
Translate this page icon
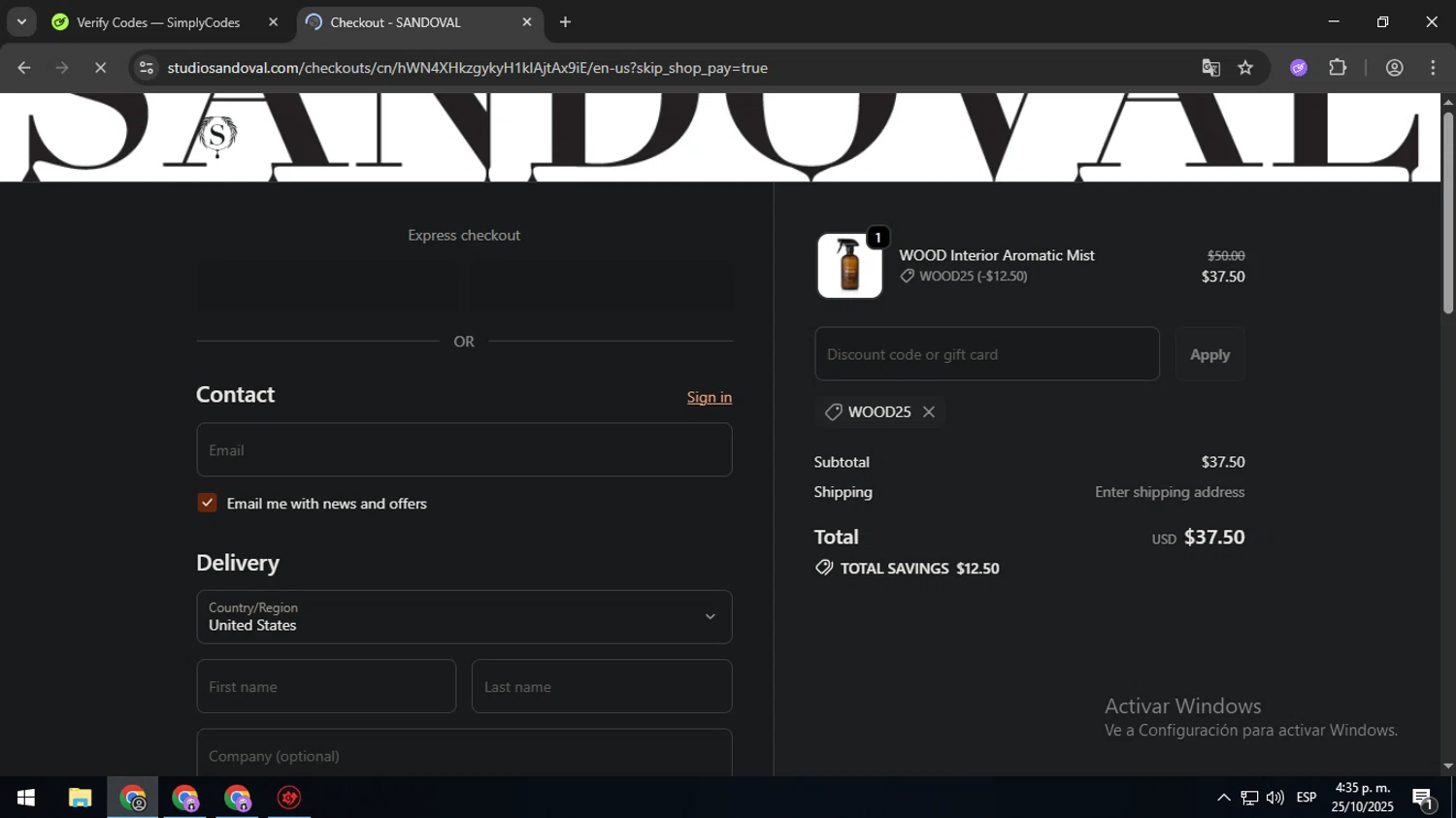[x=1210, y=68]
